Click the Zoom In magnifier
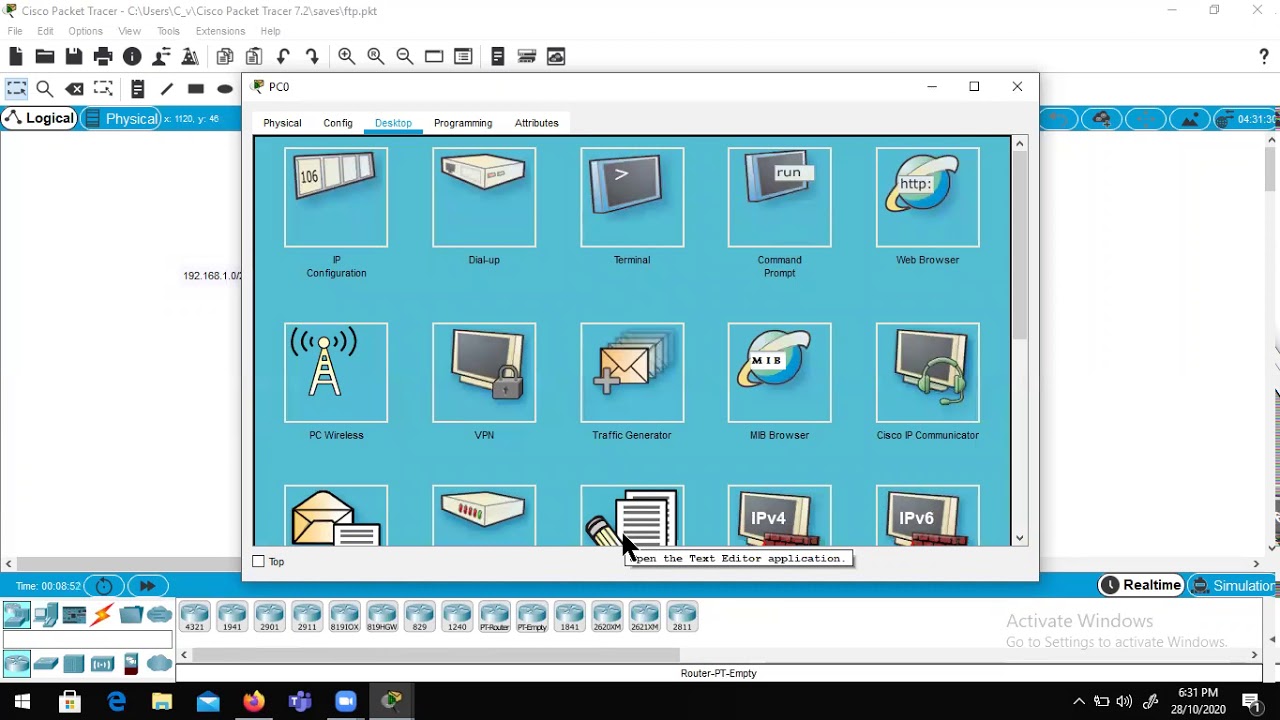The width and height of the screenshot is (1280, 720). coord(346,57)
